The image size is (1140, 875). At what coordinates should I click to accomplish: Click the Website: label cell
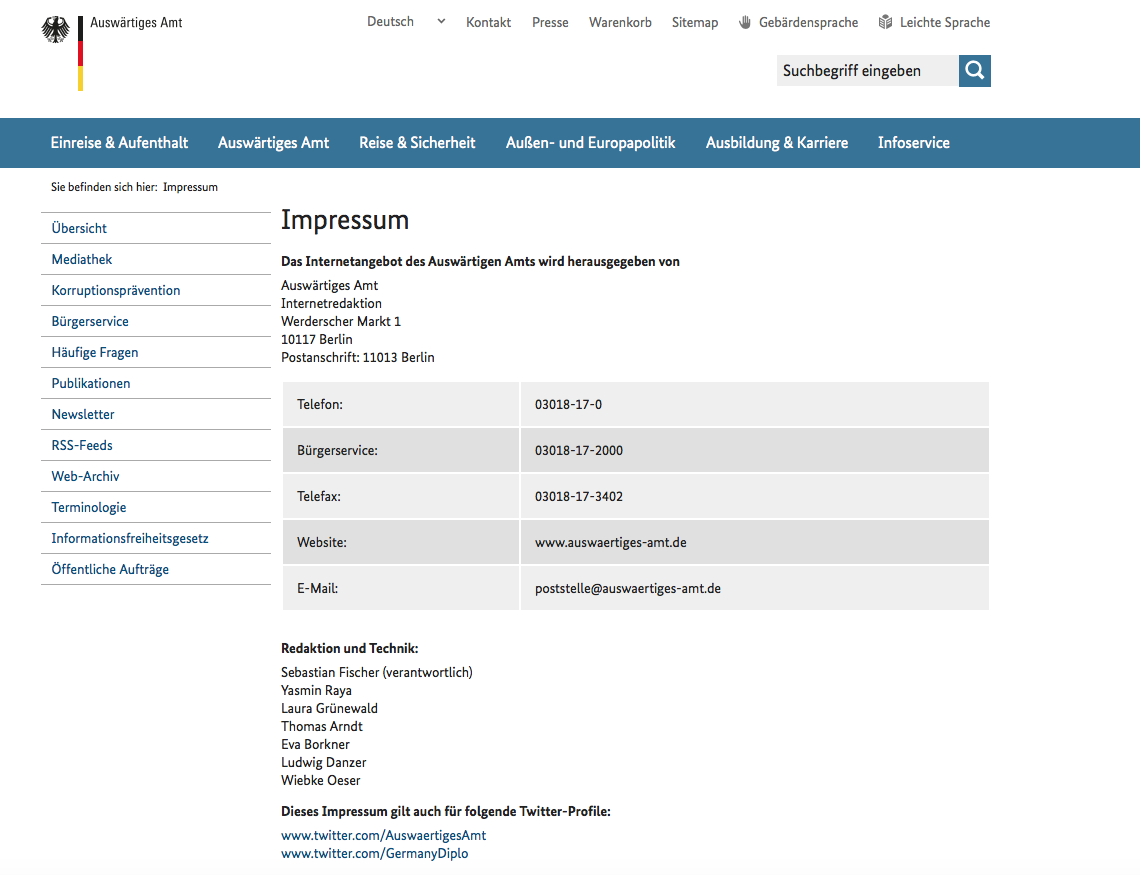[x=401, y=542]
